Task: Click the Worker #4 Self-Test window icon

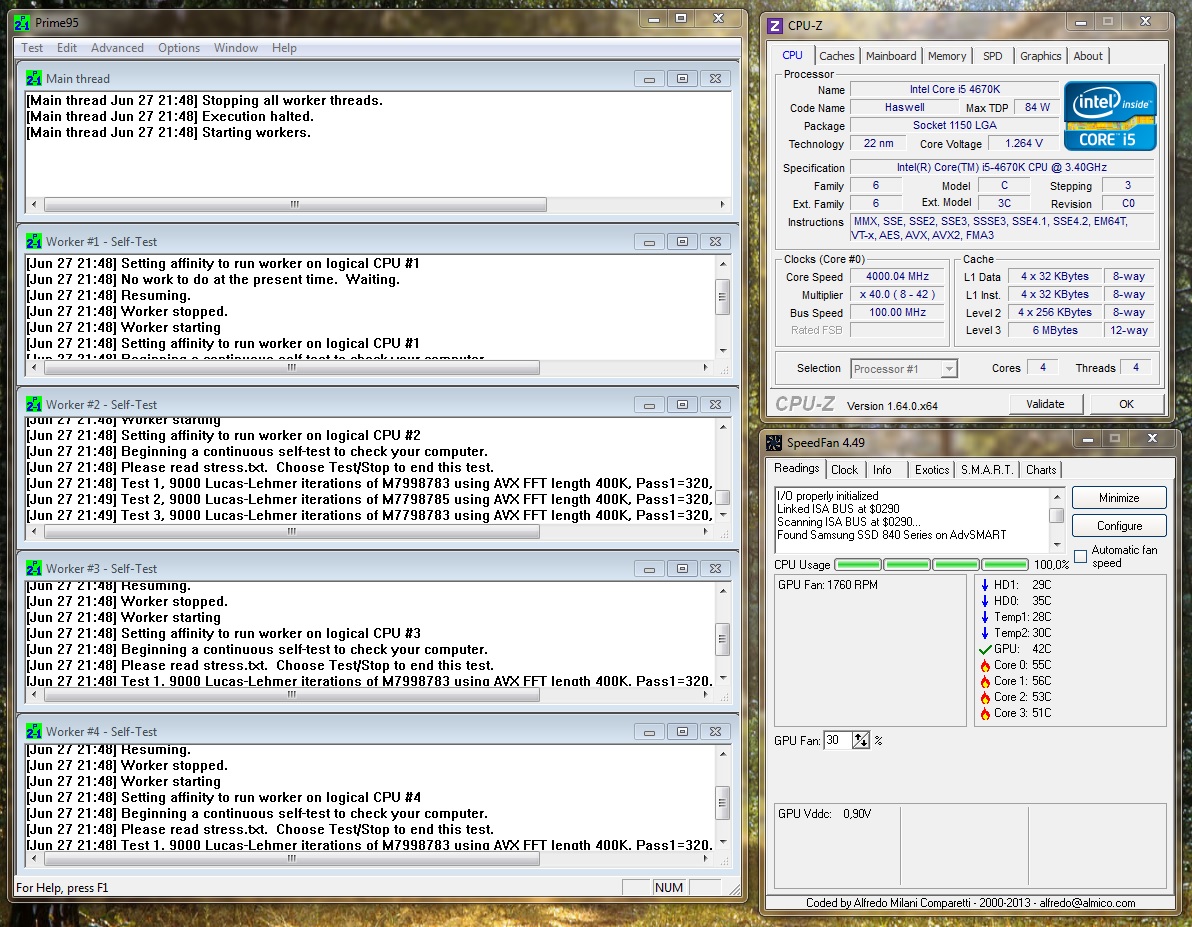Action: [x=33, y=732]
